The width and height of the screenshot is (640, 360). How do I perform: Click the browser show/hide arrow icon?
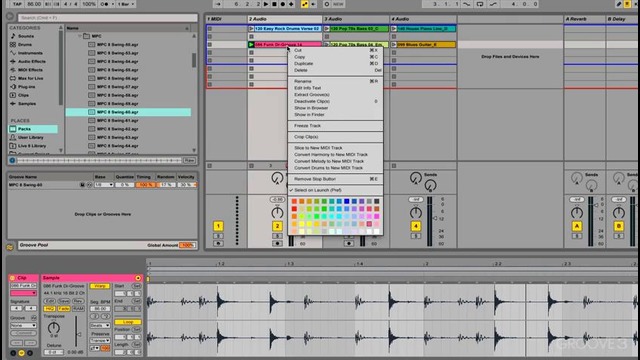click(10, 17)
